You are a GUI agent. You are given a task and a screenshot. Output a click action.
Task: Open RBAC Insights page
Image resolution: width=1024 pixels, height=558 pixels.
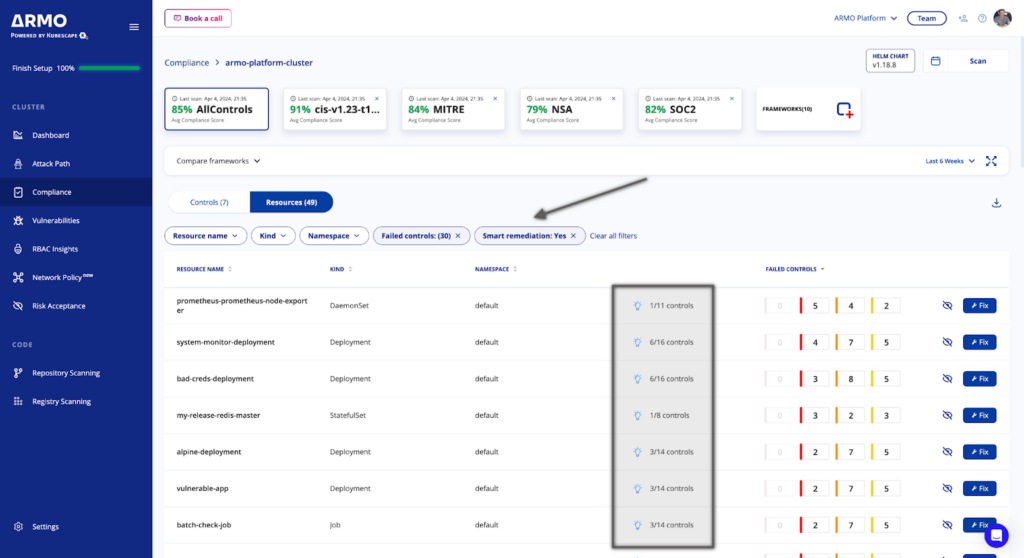coord(55,249)
